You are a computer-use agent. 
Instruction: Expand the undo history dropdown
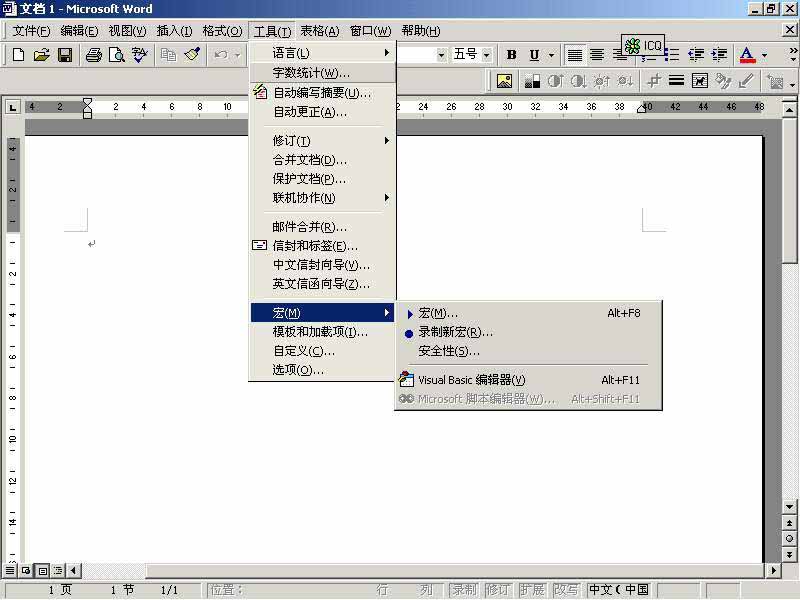pyautogui.click(x=237, y=57)
